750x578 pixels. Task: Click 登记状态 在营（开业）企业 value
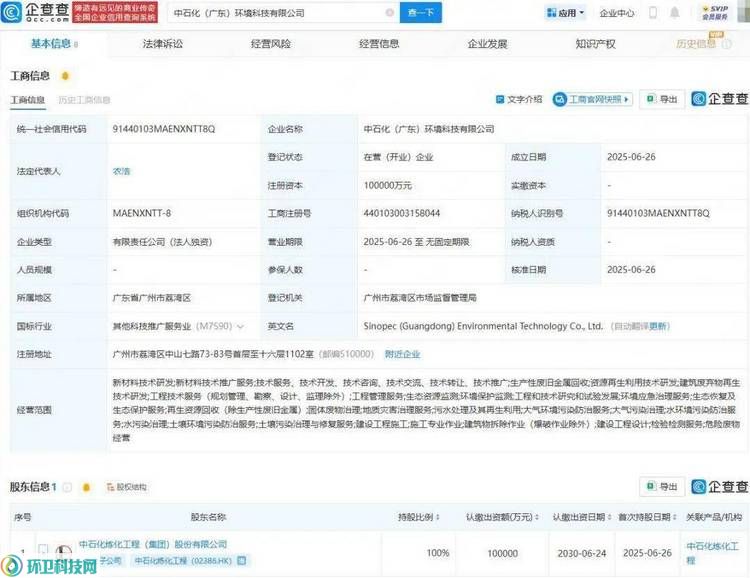(398, 157)
